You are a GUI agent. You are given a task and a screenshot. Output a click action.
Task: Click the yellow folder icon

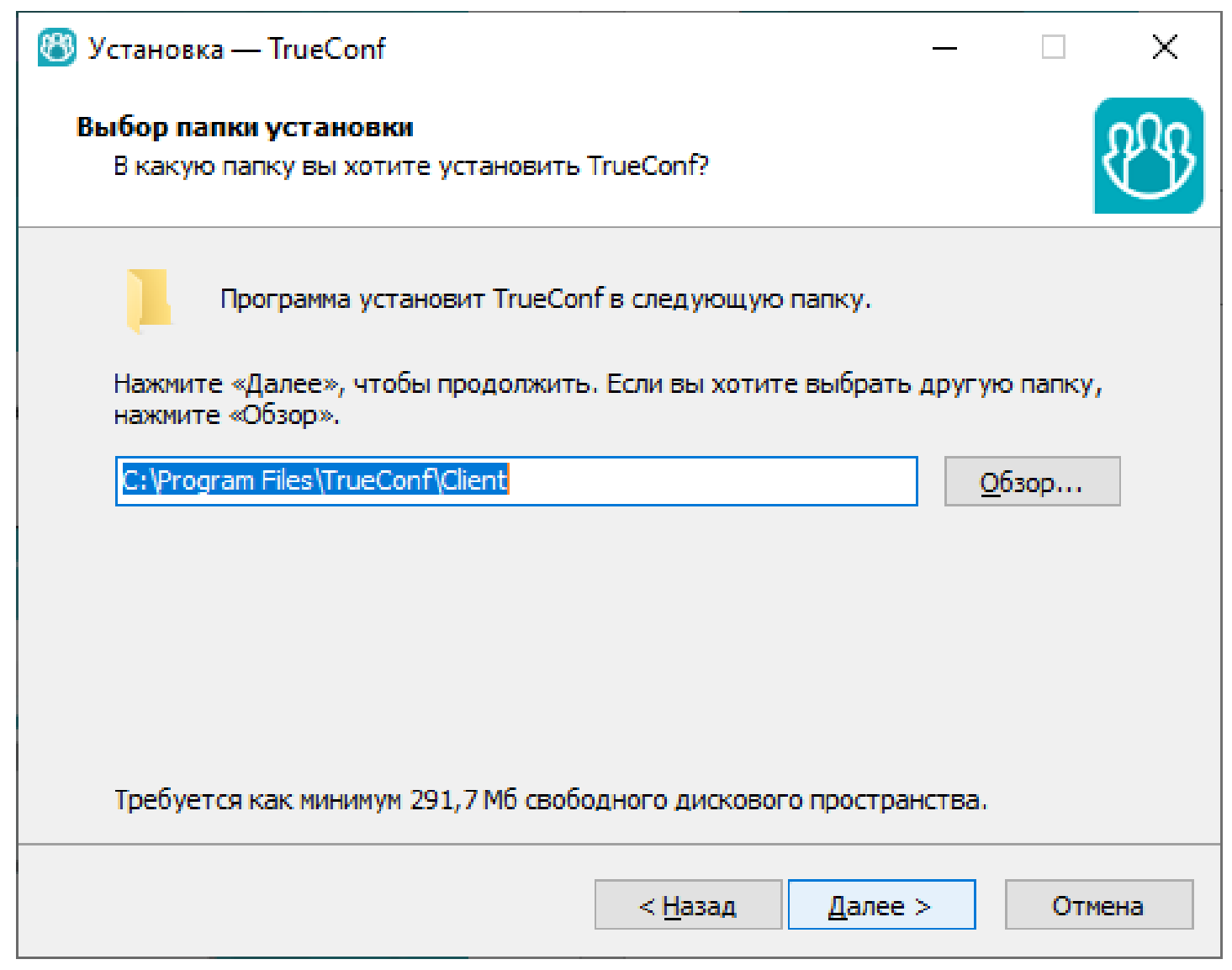click(149, 299)
